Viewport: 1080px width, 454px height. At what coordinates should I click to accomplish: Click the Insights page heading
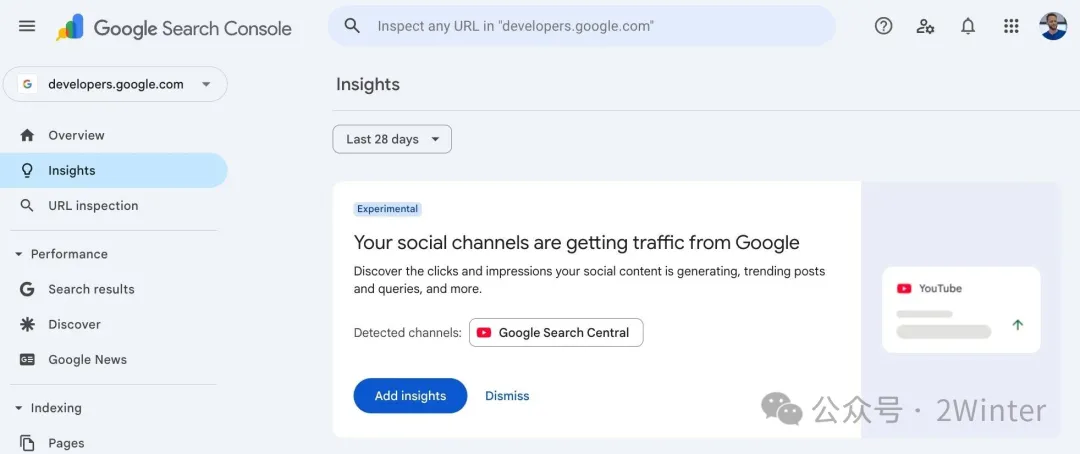(x=368, y=84)
